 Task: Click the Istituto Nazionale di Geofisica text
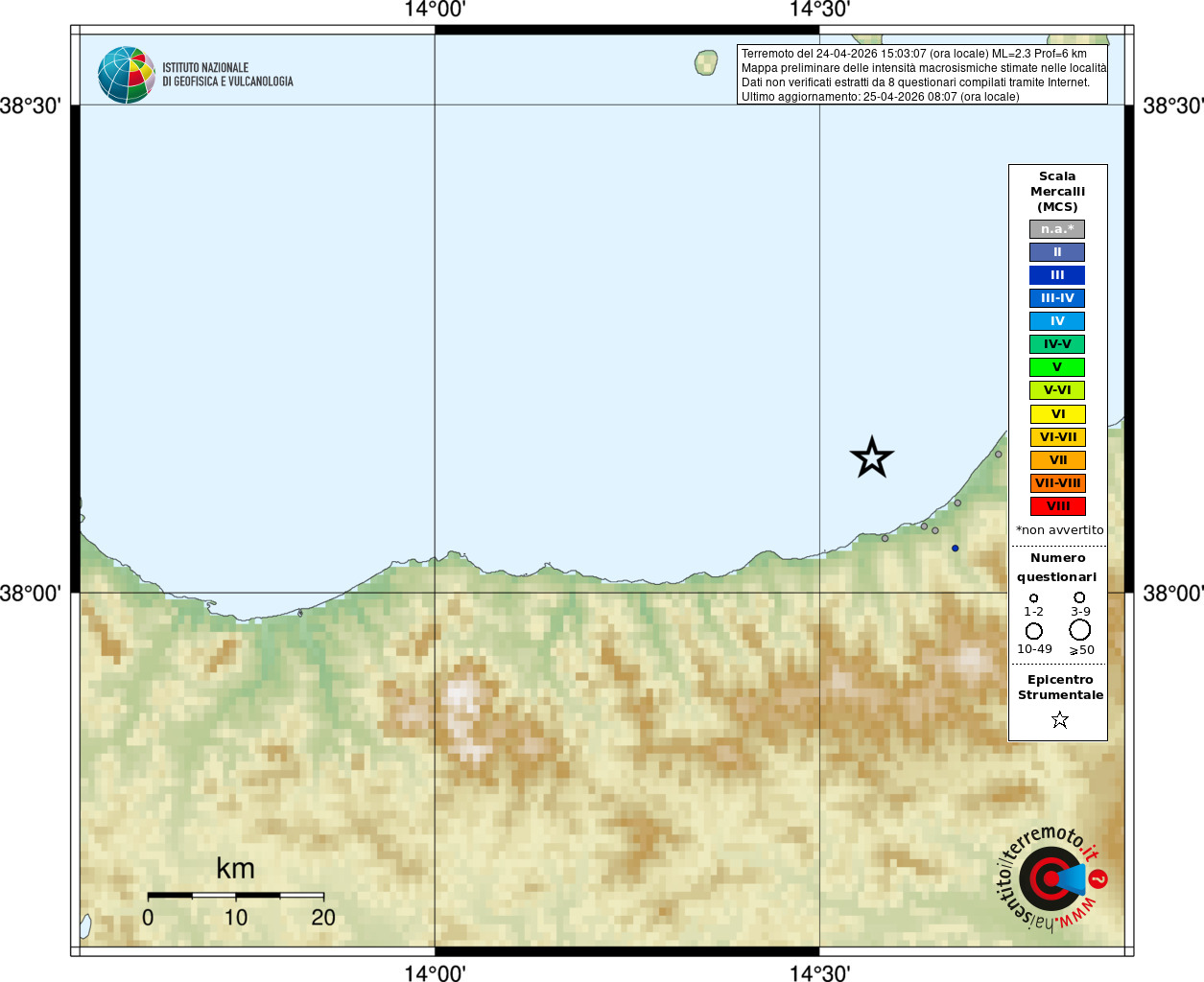tap(227, 75)
